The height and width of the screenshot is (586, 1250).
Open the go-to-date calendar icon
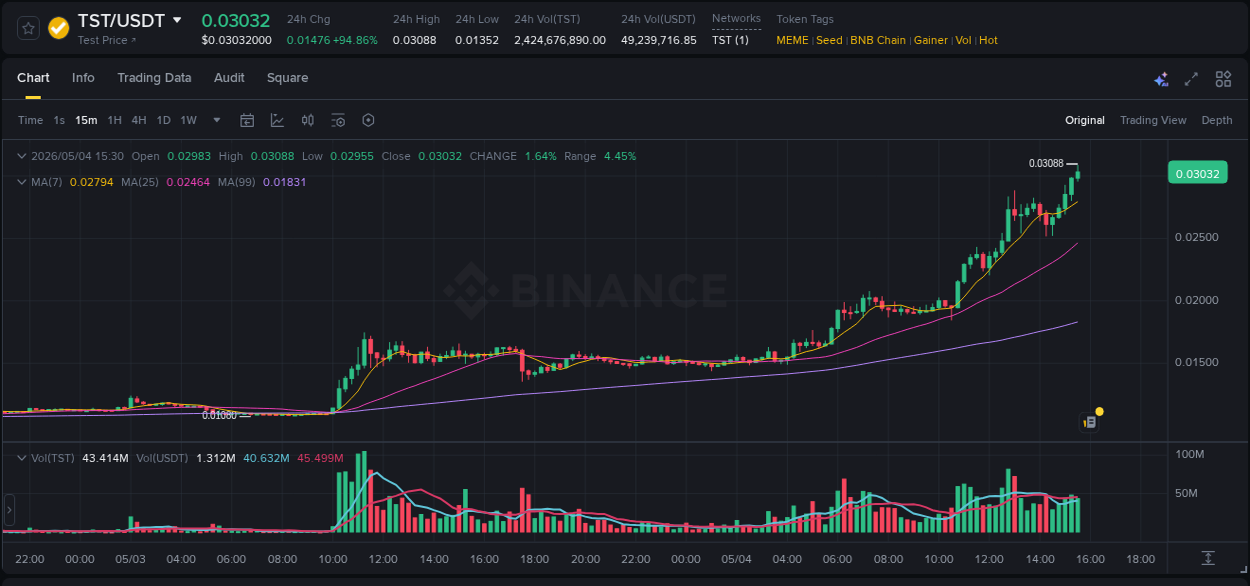[247, 120]
